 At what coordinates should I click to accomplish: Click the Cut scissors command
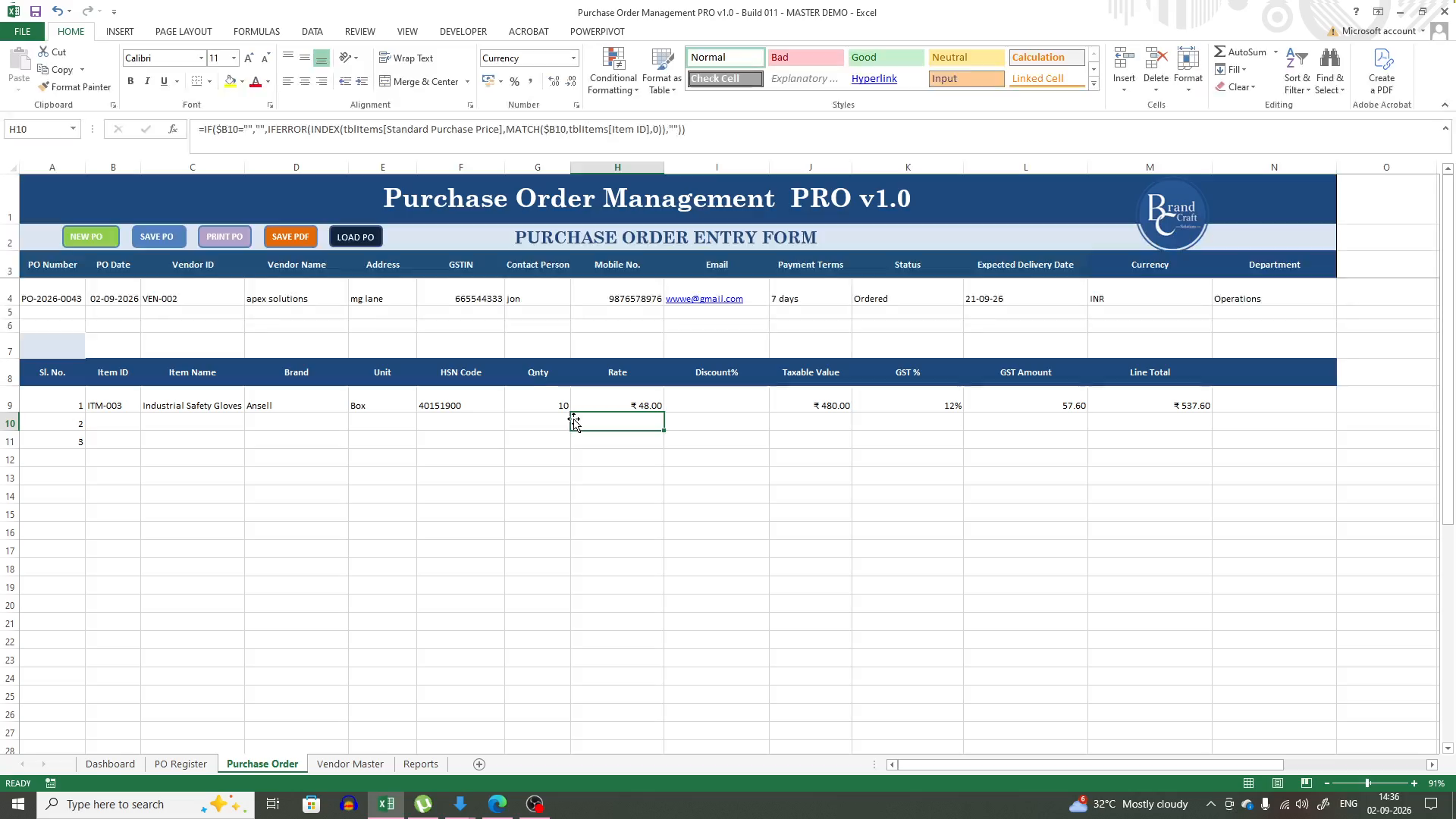click(52, 52)
